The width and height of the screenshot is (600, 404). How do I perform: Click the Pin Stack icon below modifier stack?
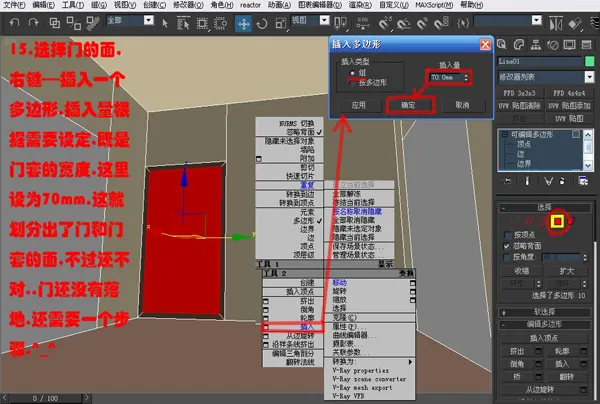(507, 181)
